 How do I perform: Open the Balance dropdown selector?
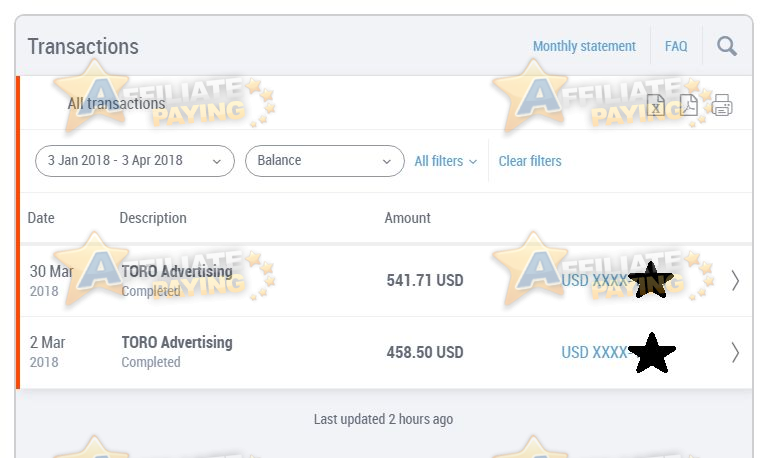click(325, 161)
